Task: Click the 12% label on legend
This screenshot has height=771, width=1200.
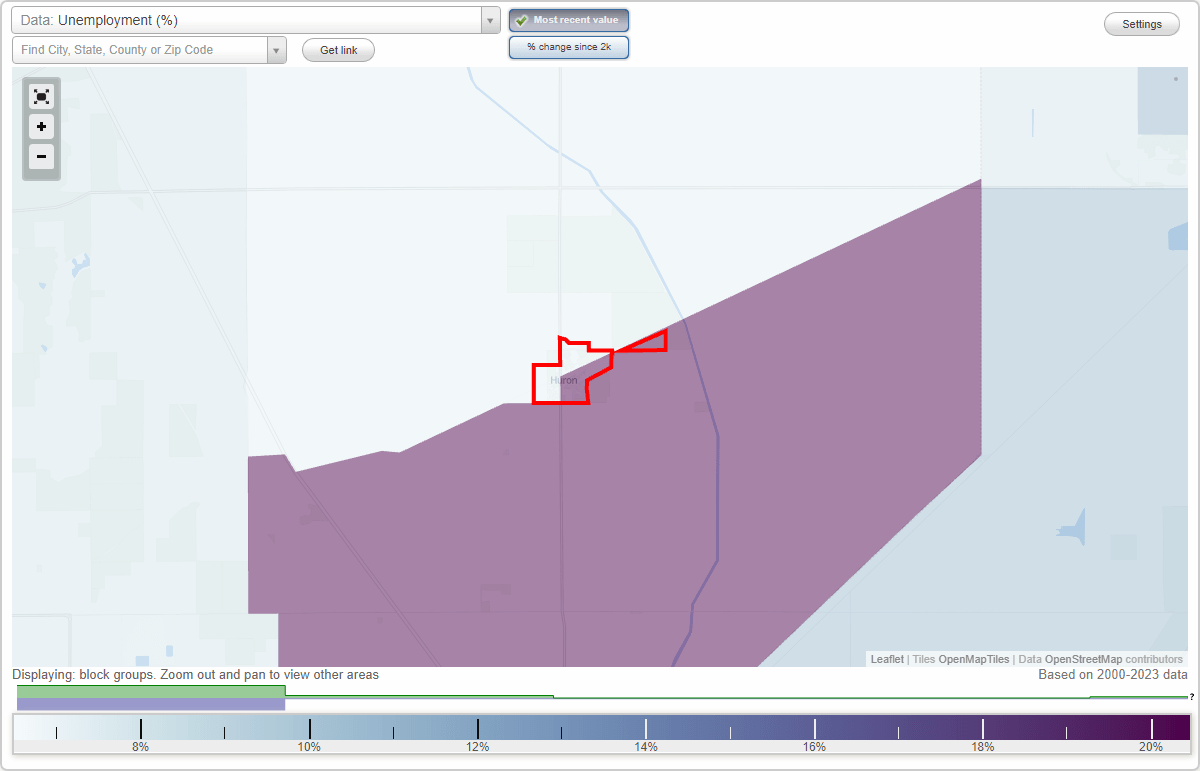Action: coord(477,747)
